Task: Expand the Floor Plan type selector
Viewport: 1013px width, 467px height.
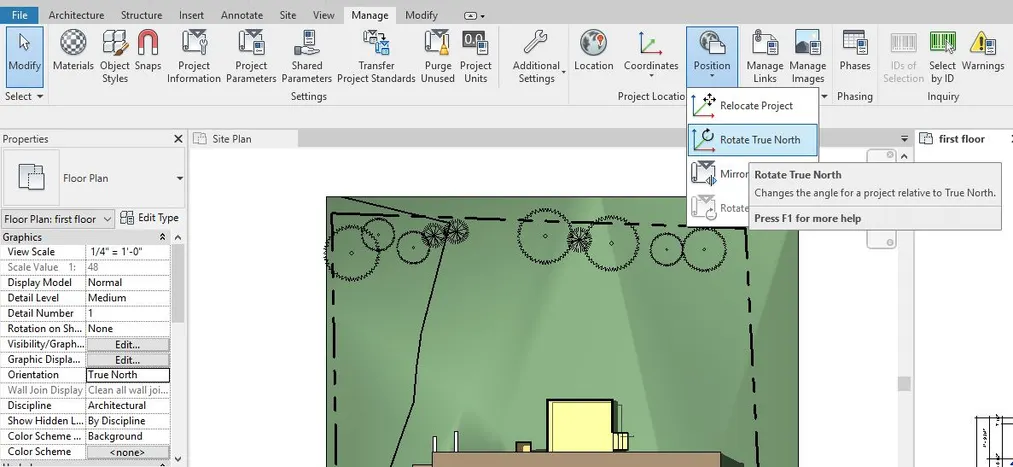Action: pos(180,179)
